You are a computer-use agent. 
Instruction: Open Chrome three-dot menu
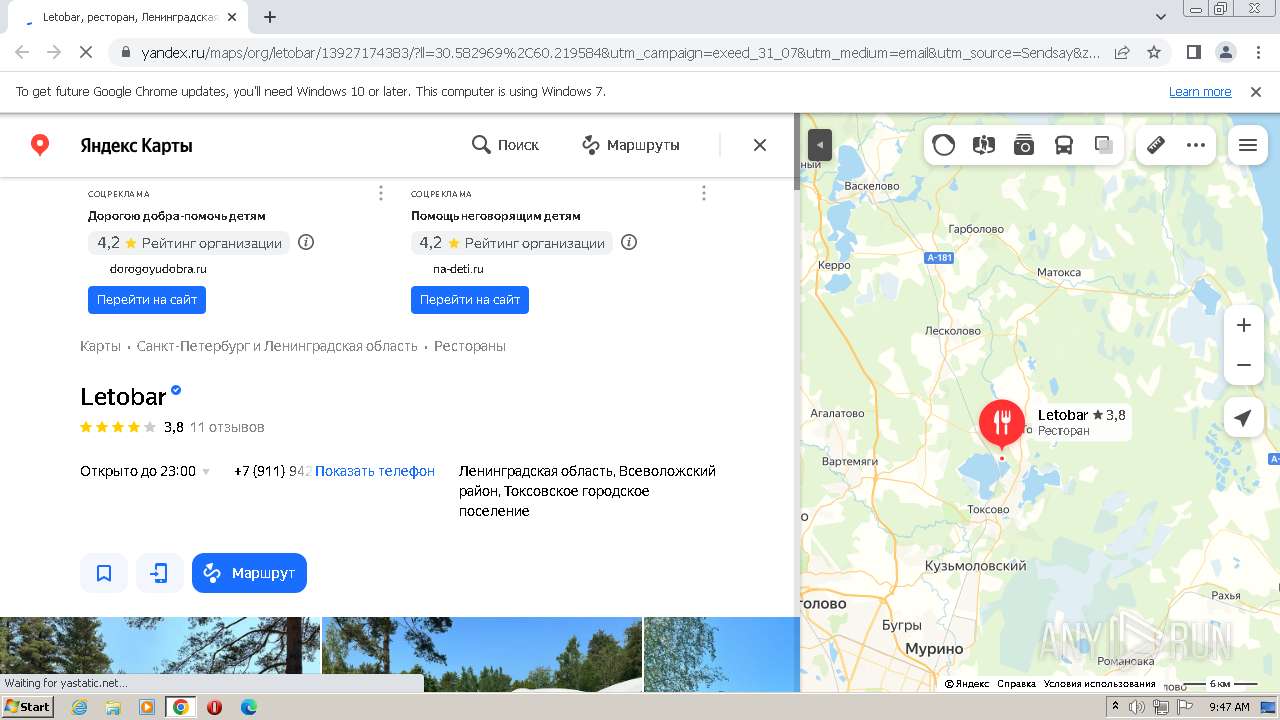(x=1257, y=52)
